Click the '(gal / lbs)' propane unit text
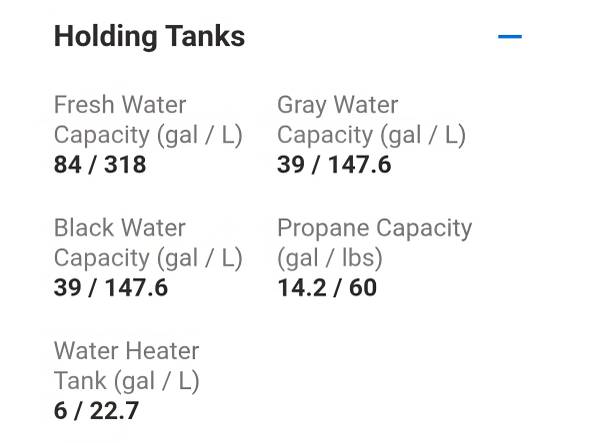600x443 pixels. [330, 258]
